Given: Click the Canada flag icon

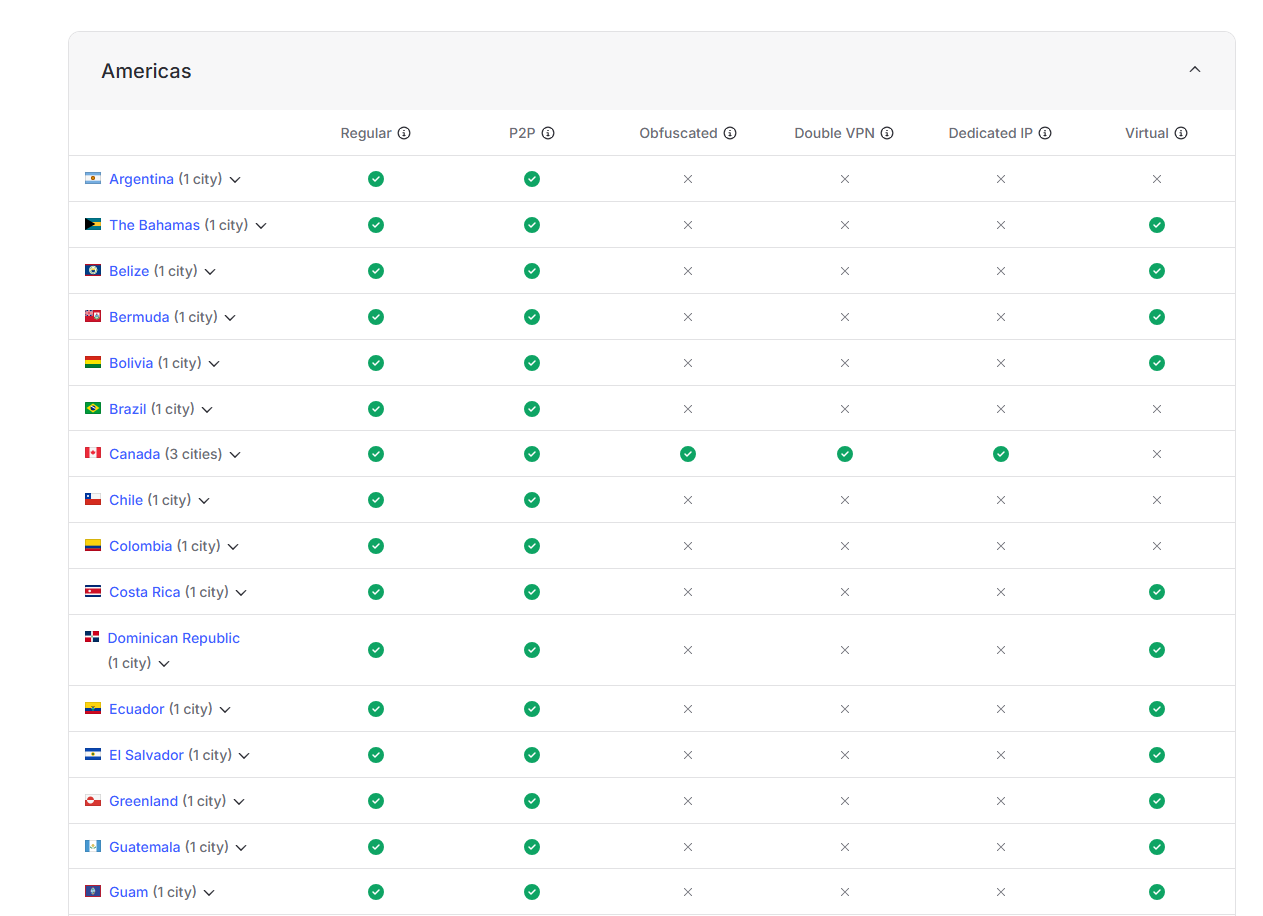Looking at the screenshot, I should click(x=93, y=453).
